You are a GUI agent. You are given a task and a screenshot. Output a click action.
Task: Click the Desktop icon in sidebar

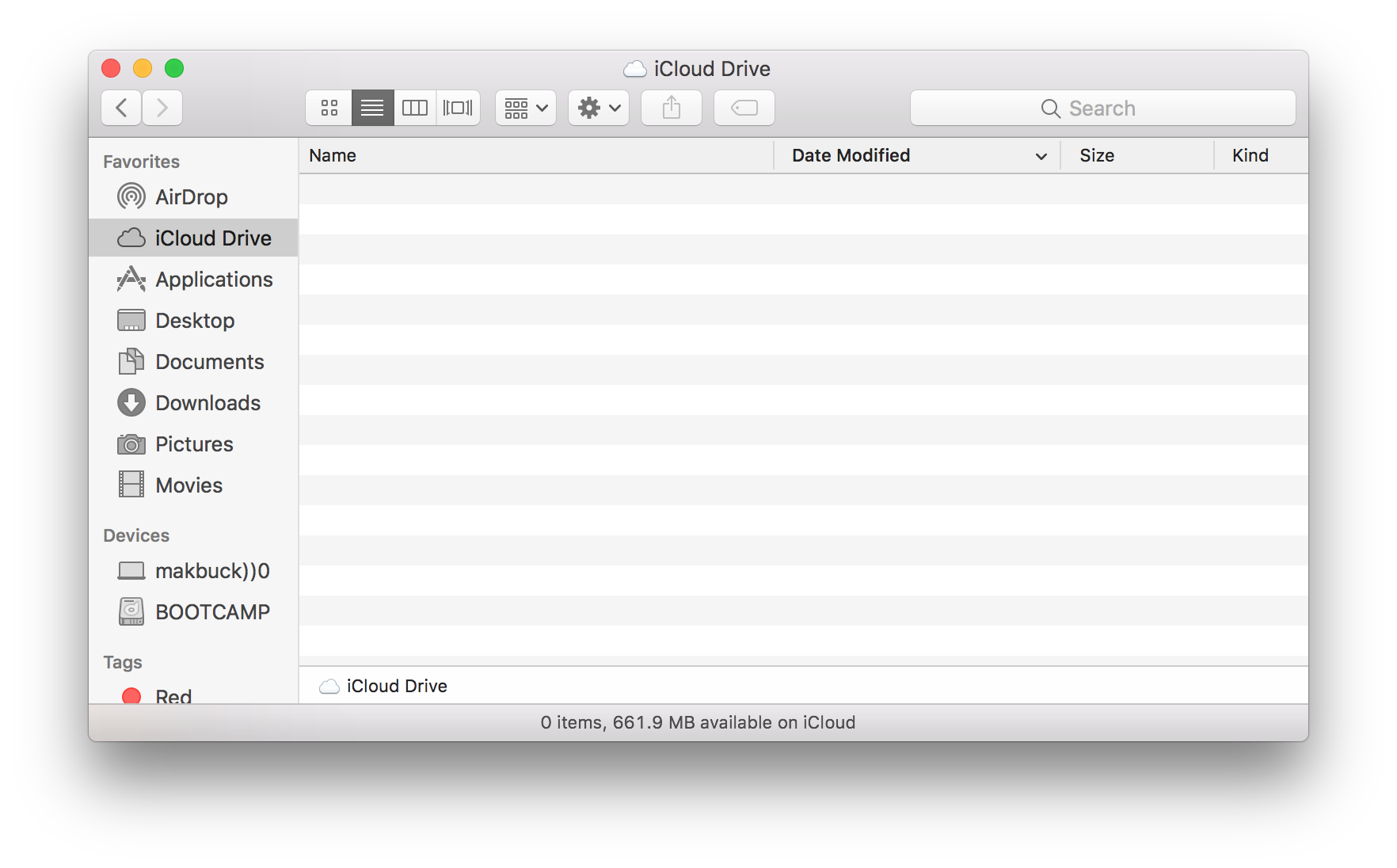(x=131, y=320)
